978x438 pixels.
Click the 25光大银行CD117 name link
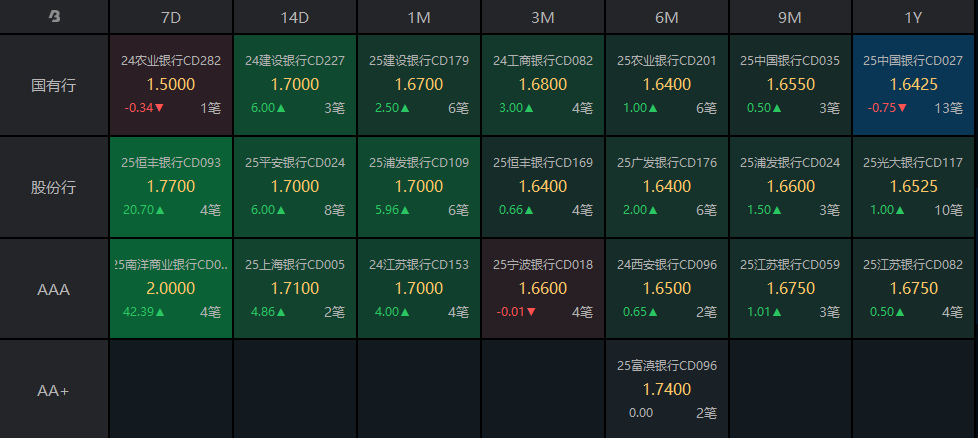click(x=914, y=162)
